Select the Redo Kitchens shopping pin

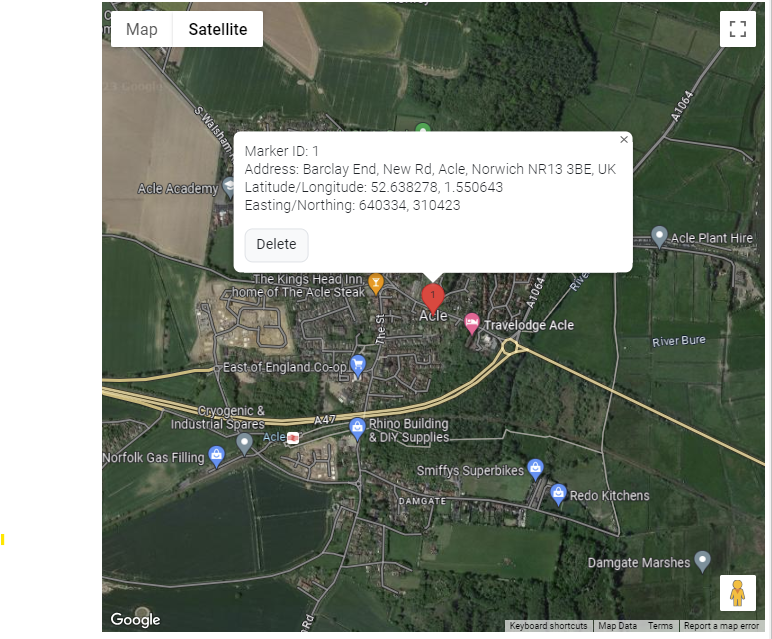click(x=558, y=493)
